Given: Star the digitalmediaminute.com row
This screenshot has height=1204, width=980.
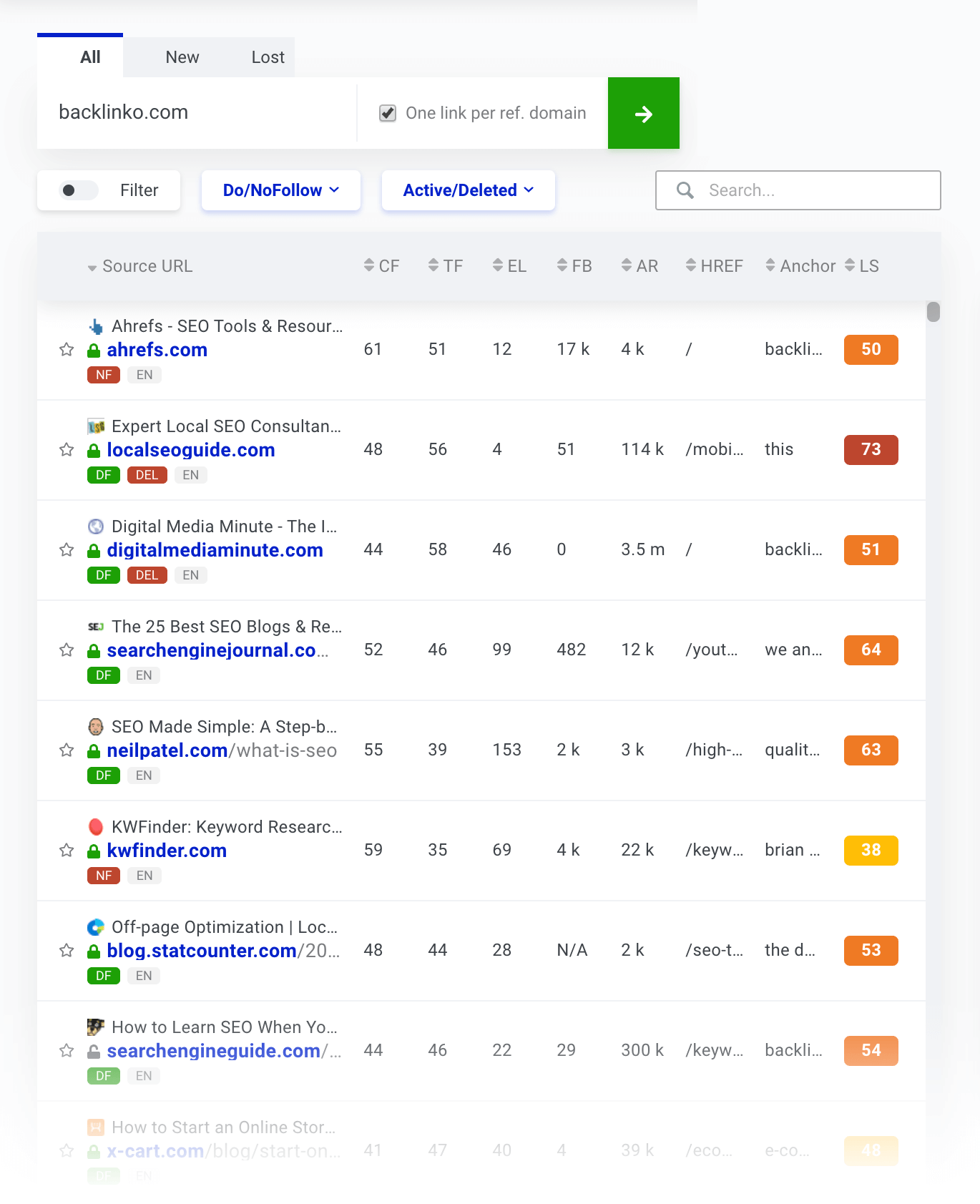Looking at the screenshot, I should click(x=67, y=550).
